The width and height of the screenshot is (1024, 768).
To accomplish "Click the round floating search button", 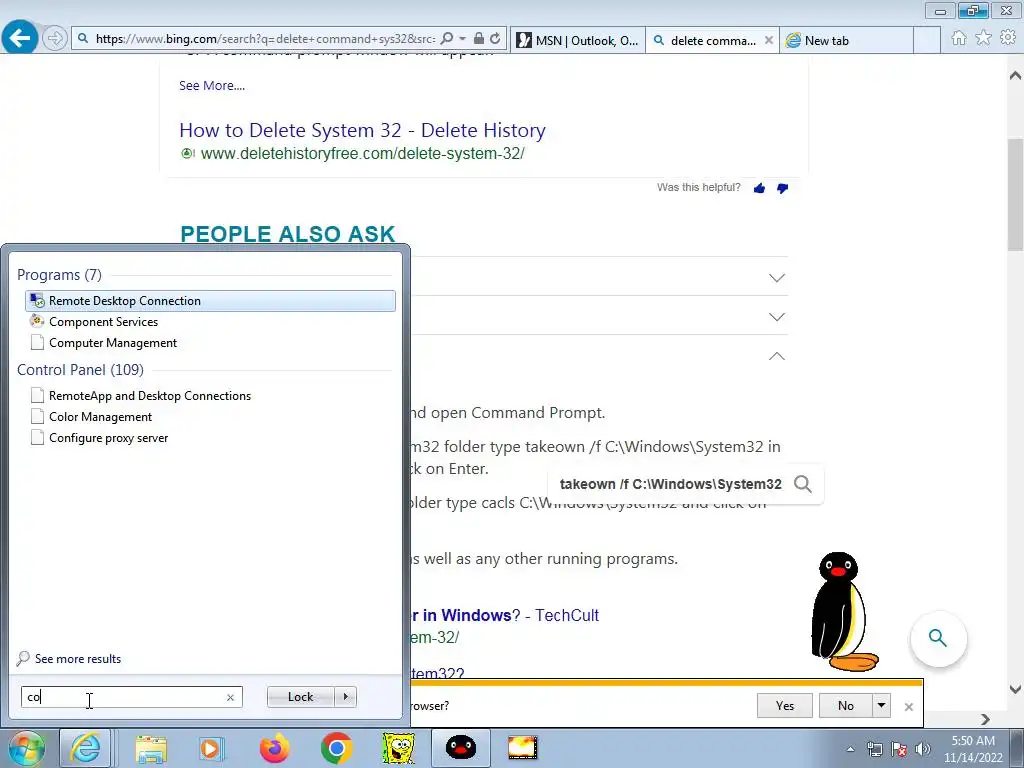I will [938, 638].
